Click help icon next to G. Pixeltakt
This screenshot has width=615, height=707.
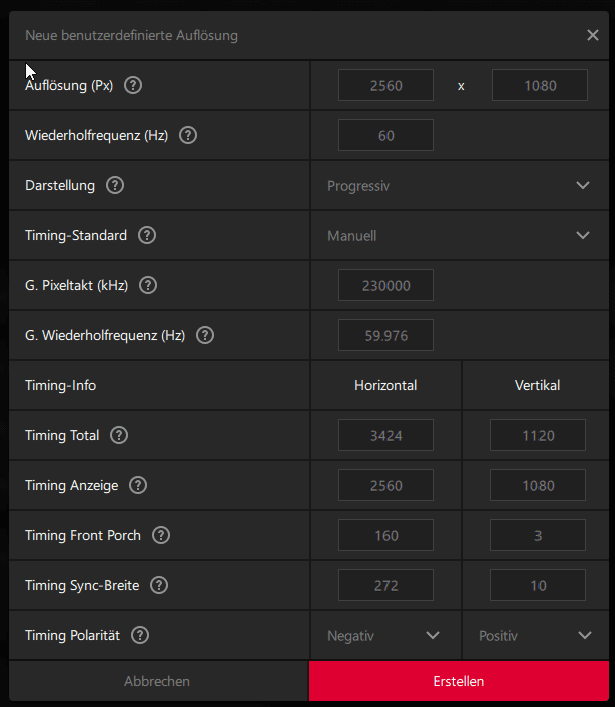click(148, 285)
